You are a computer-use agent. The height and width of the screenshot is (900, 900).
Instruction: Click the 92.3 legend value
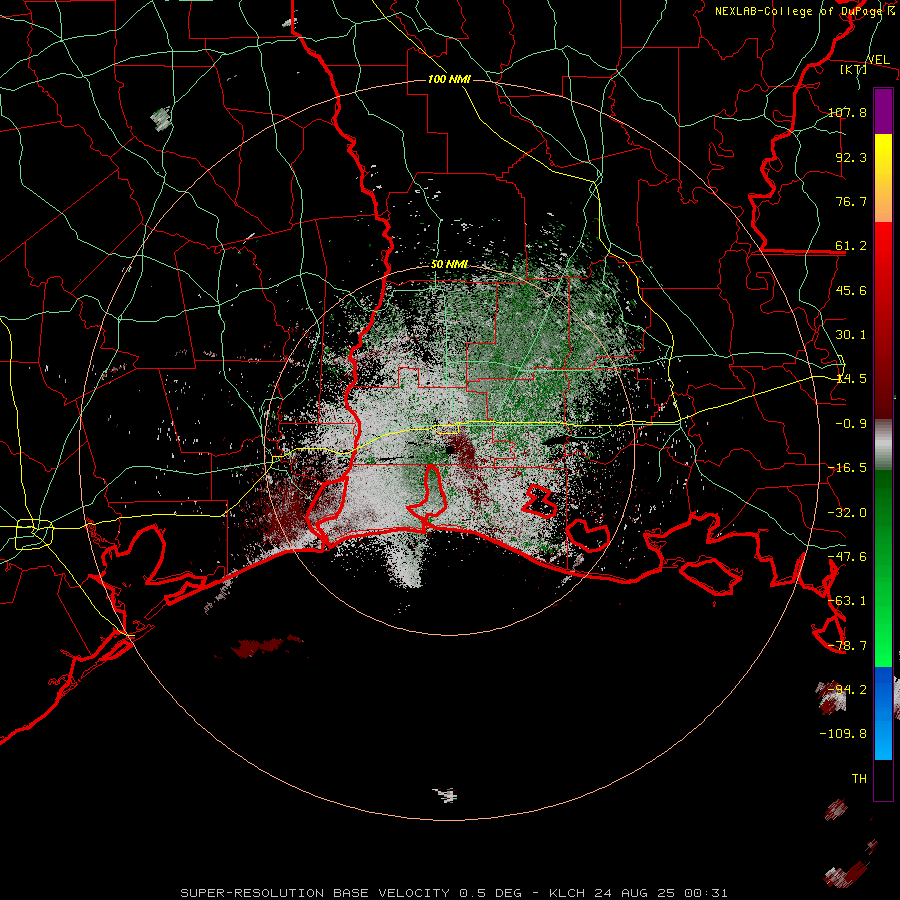coord(851,157)
